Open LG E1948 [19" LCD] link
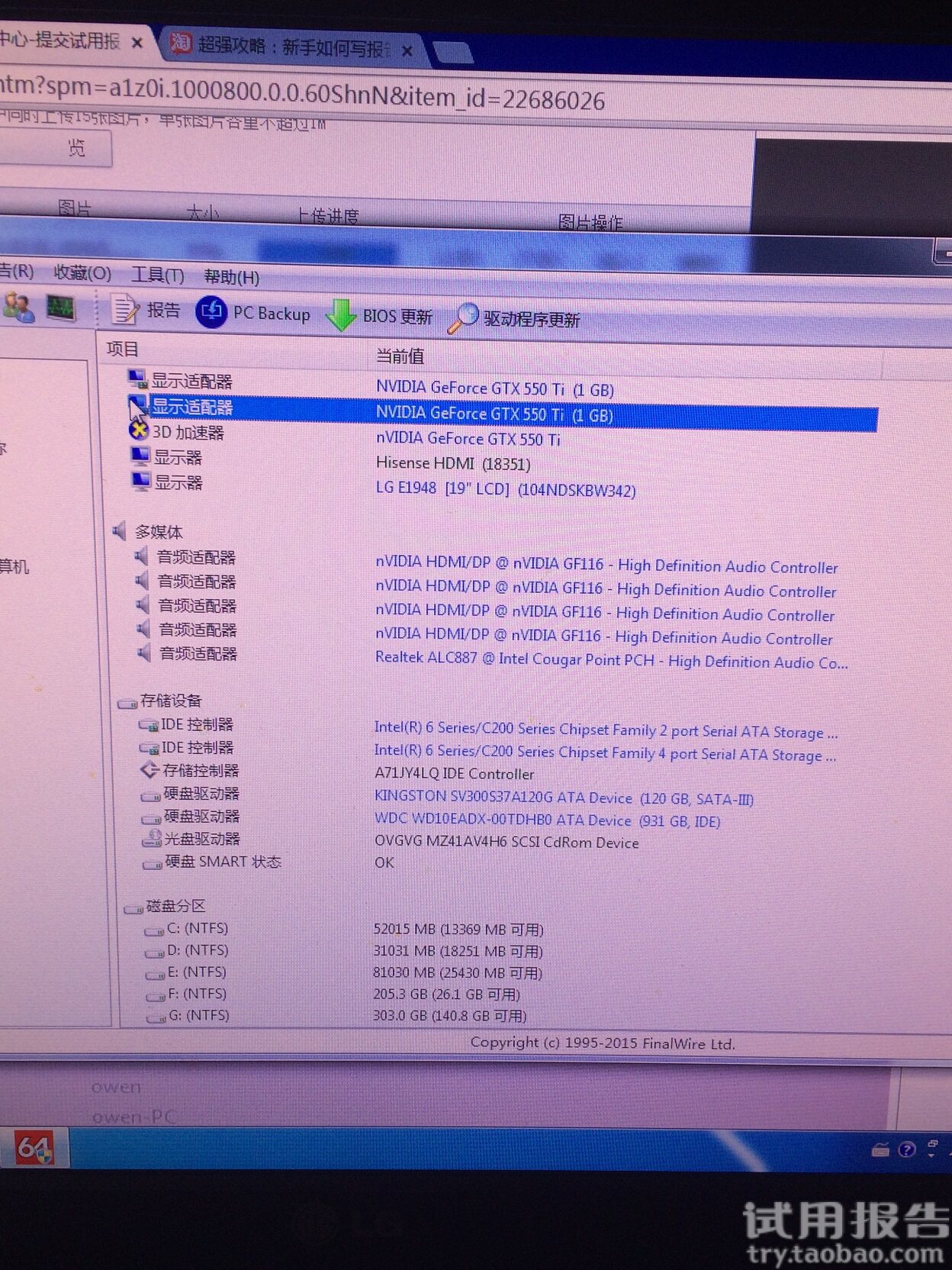Viewport: 952px width, 1270px height. tap(505, 488)
